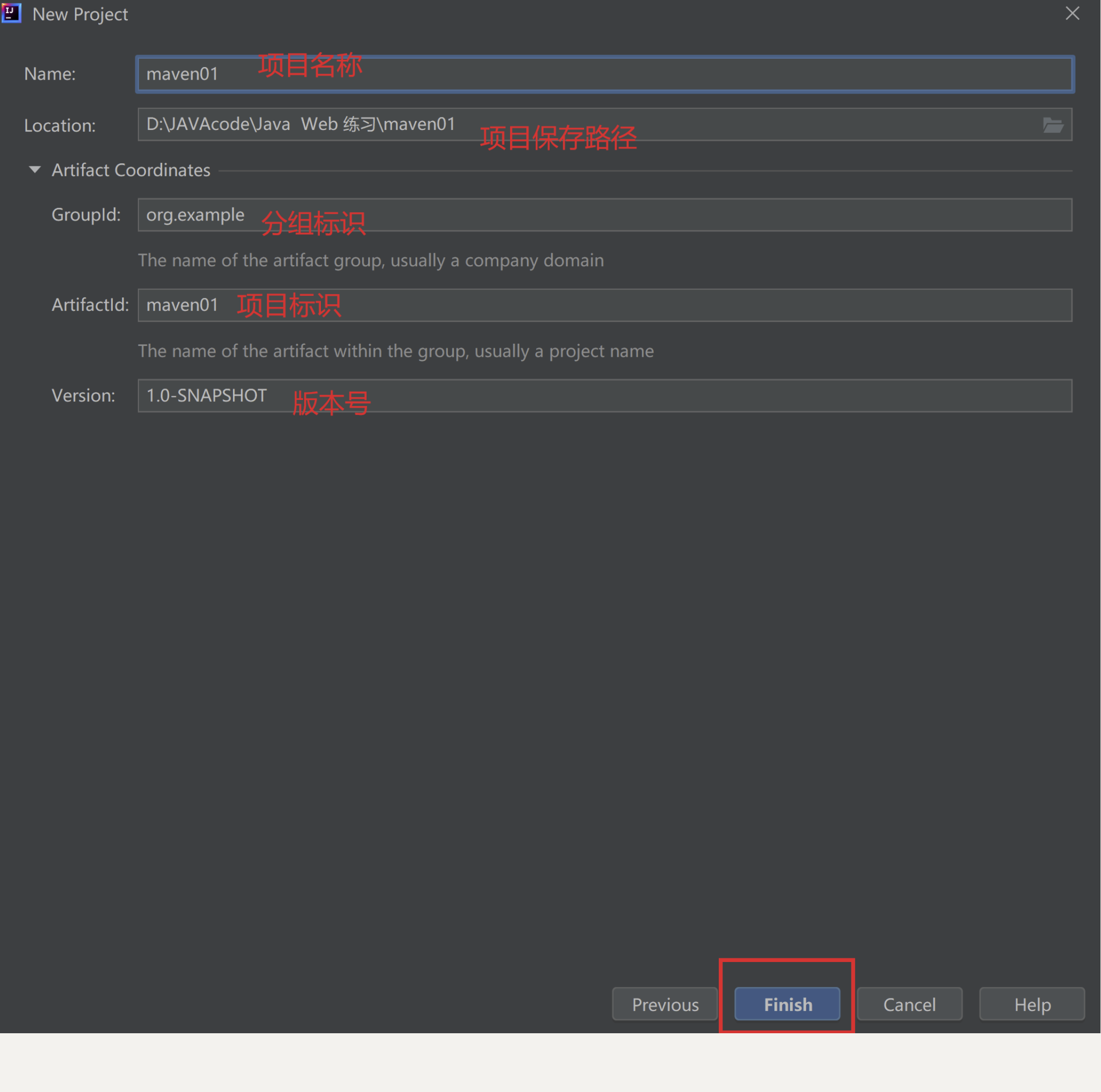
Task: Click the Help button icon
Action: coord(1033,1003)
